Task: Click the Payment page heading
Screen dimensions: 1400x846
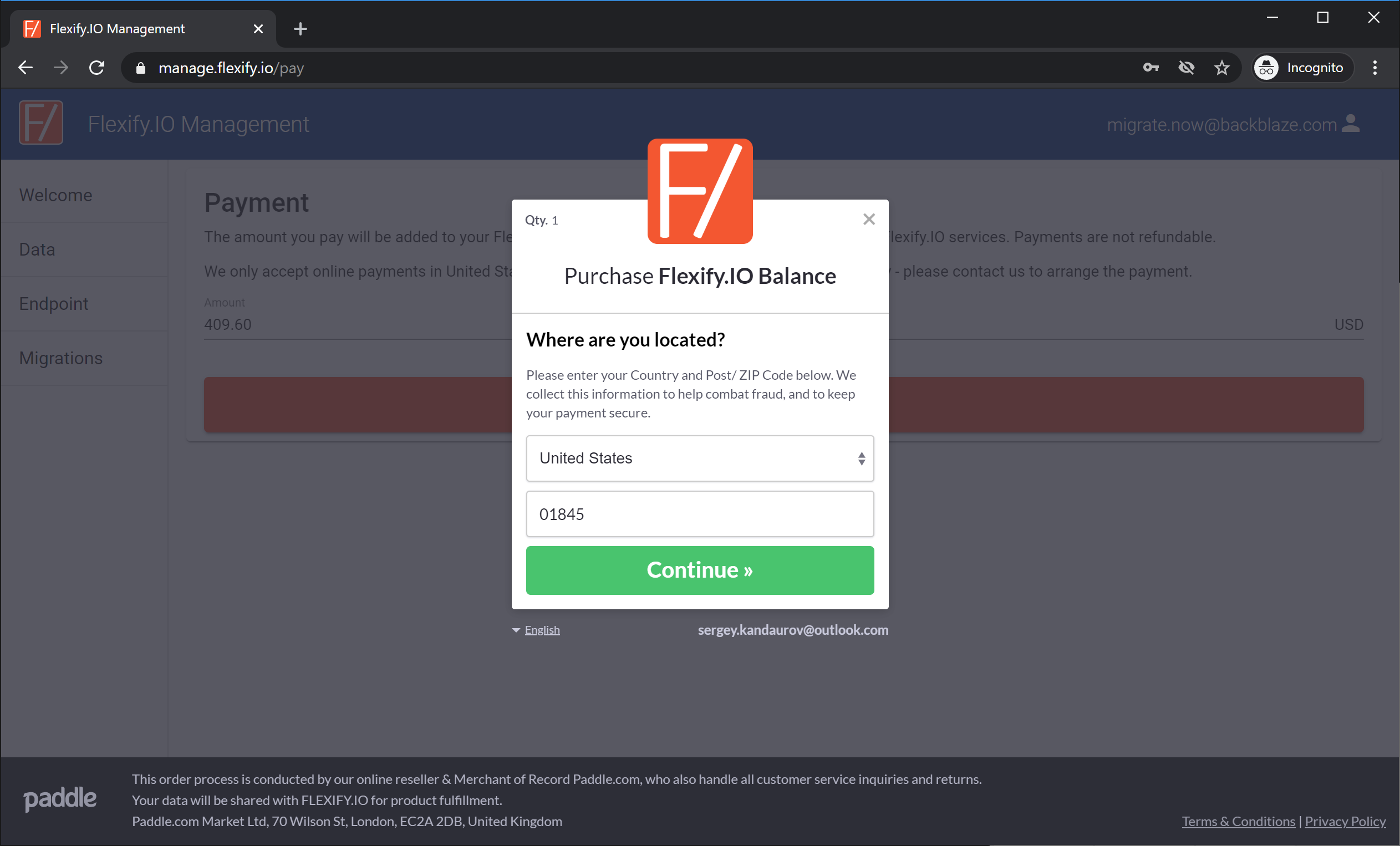Action: (256, 203)
